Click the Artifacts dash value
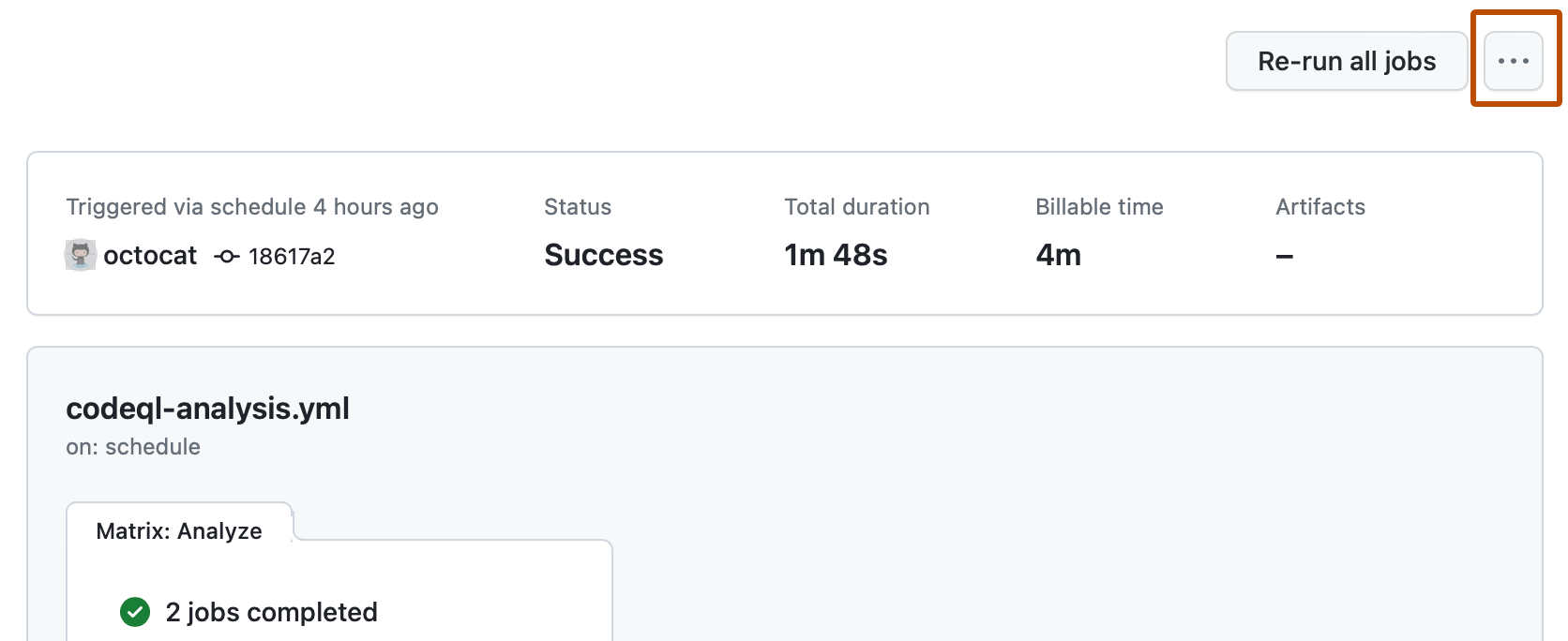Screen dimensions: 1568x641 [1285, 256]
